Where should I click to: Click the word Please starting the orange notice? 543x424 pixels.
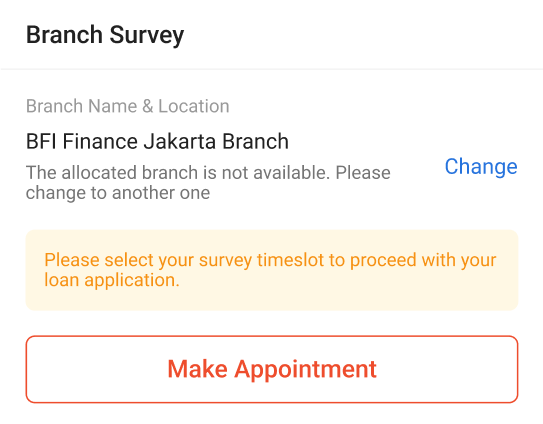72,260
